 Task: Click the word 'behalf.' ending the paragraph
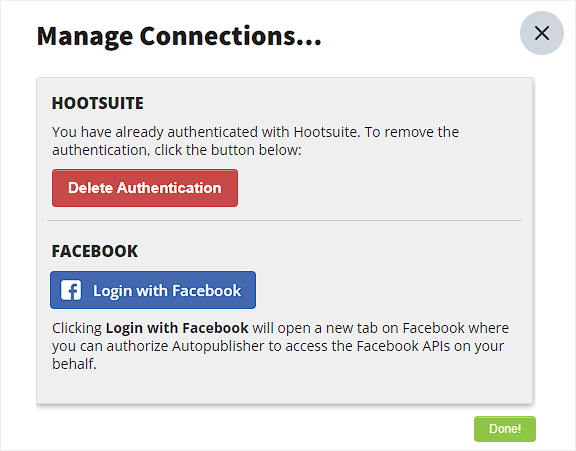click(x=74, y=364)
